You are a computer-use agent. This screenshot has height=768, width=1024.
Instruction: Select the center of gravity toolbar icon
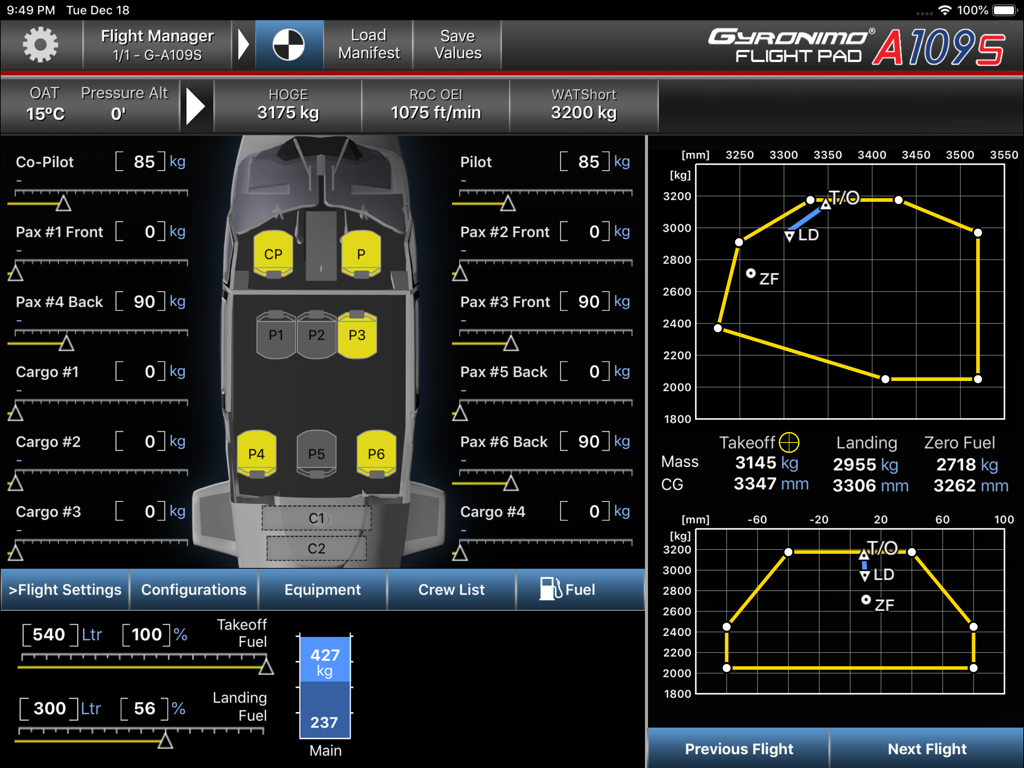click(x=288, y=44)
